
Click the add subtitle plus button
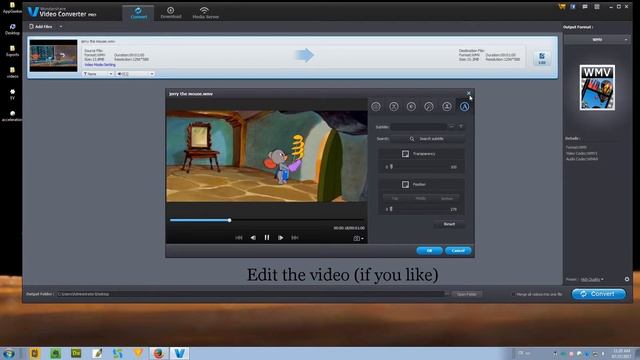(x=461, y=127)
